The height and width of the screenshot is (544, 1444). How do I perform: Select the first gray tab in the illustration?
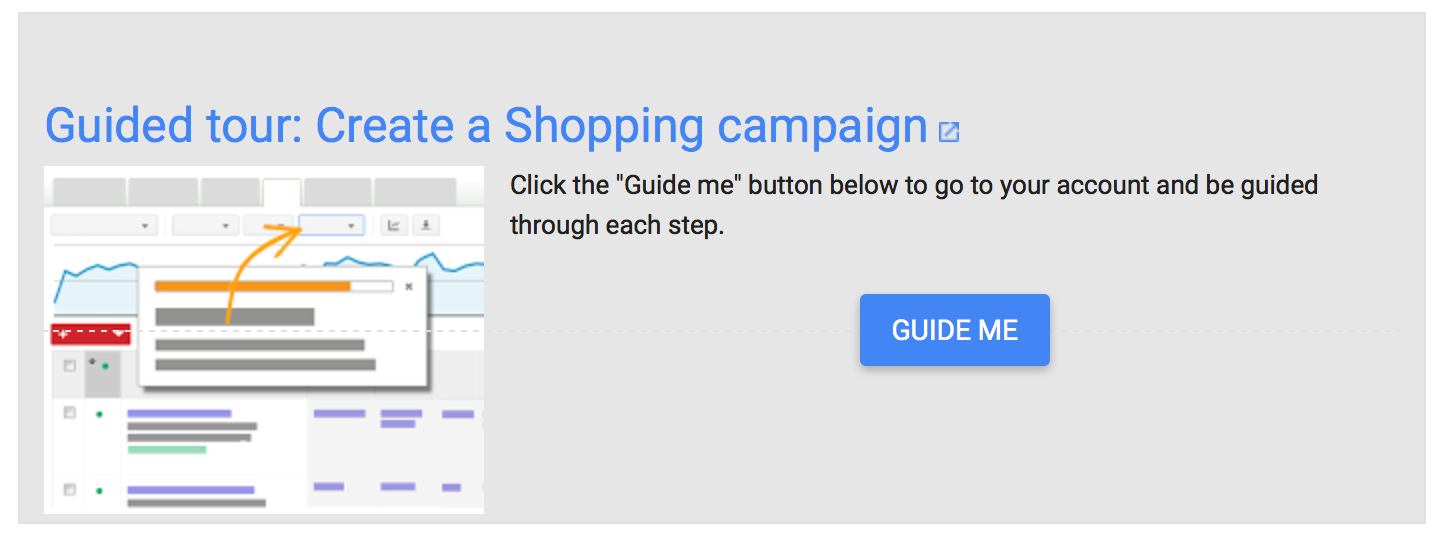pyautogui.click(x=89, y=191)
